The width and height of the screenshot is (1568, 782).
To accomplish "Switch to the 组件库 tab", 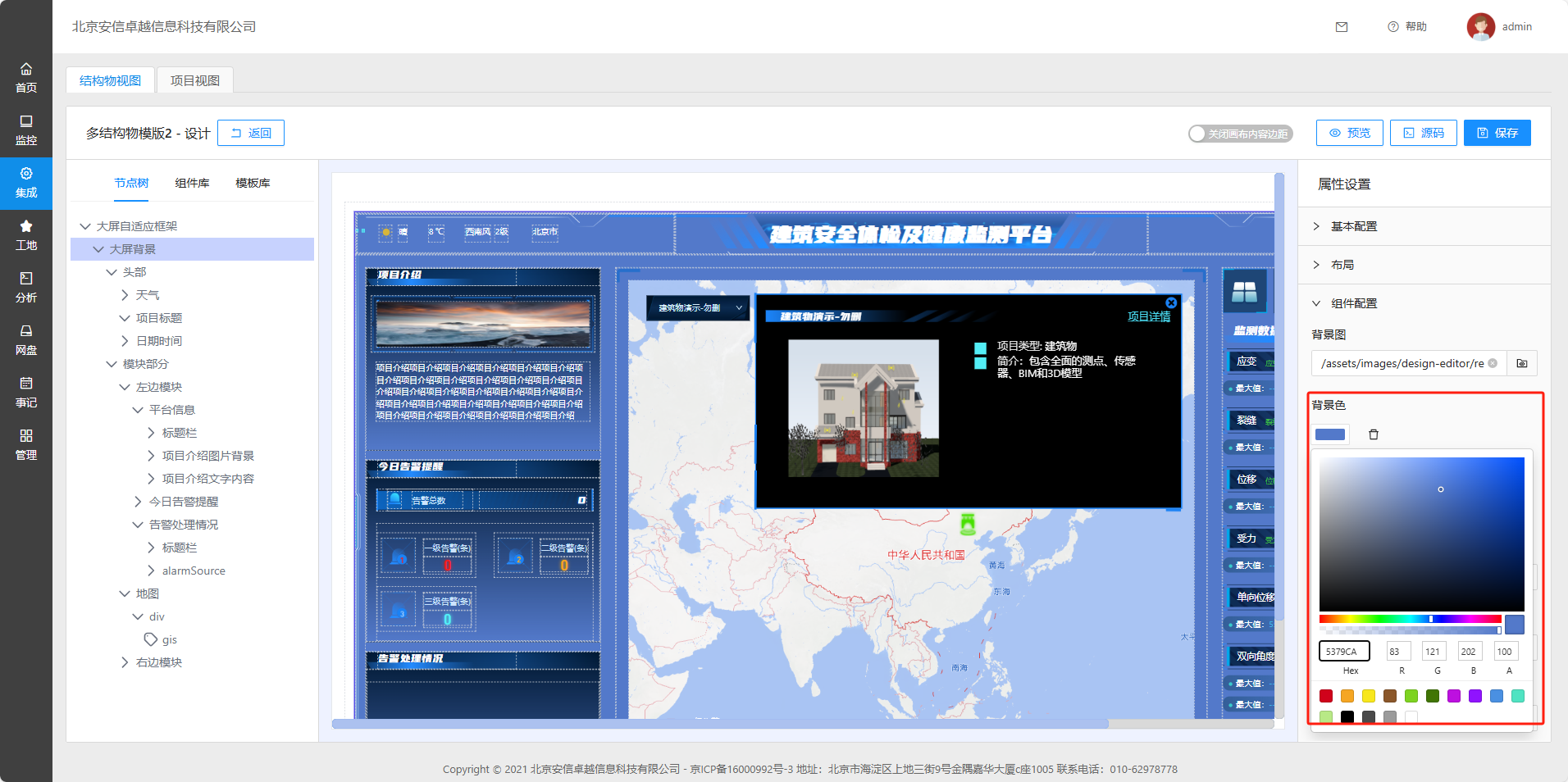I will pyautogui.click(x=192, y=183).
